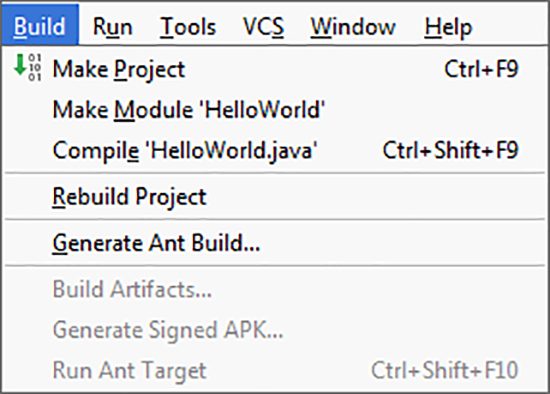Viewport: 550px width, 394px height.
Task: Click the binary digits beside Make Project
Action: tap(35, 67)
